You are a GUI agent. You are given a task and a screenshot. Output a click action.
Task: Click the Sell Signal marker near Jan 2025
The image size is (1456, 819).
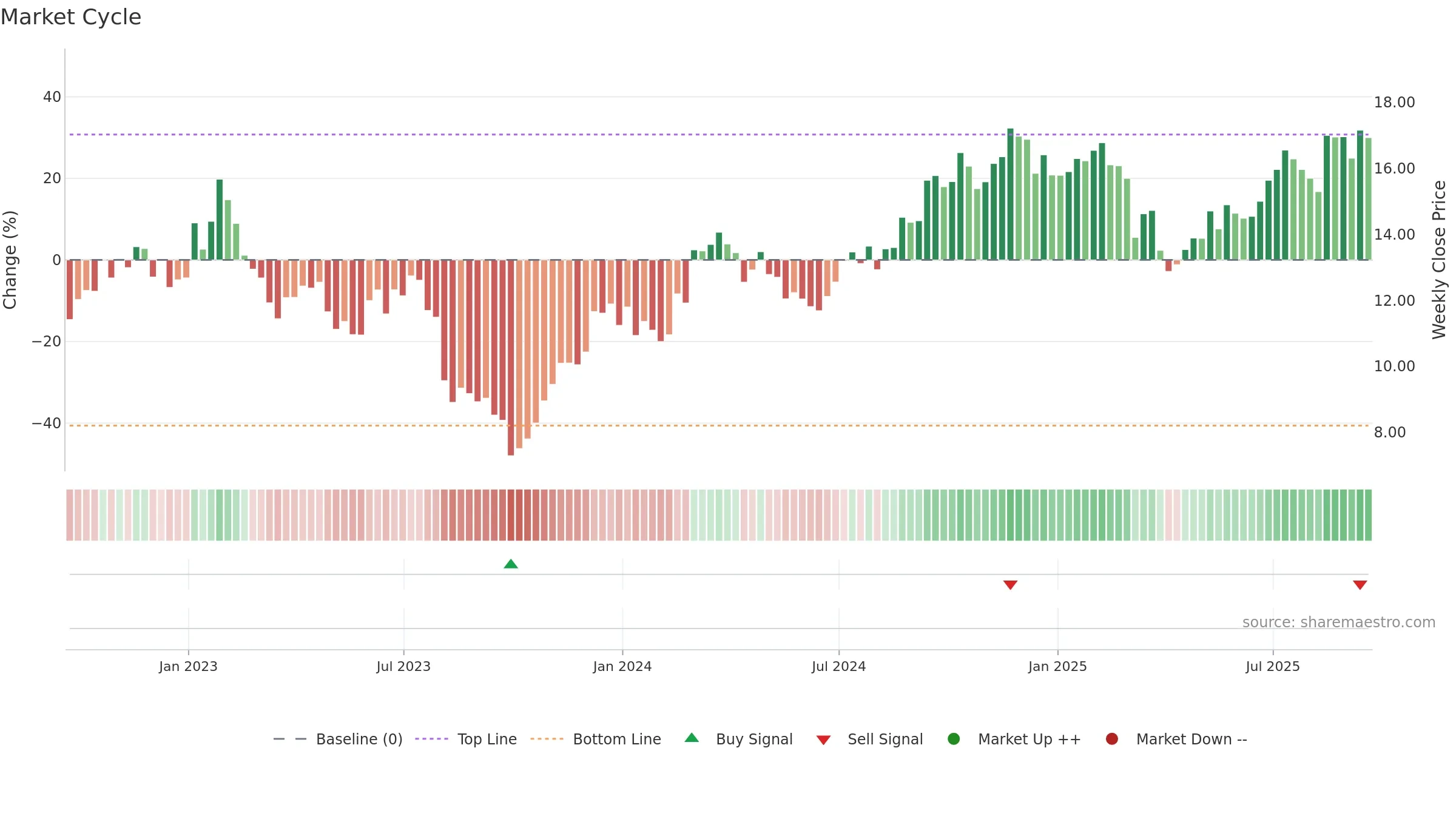(1010, 585)
